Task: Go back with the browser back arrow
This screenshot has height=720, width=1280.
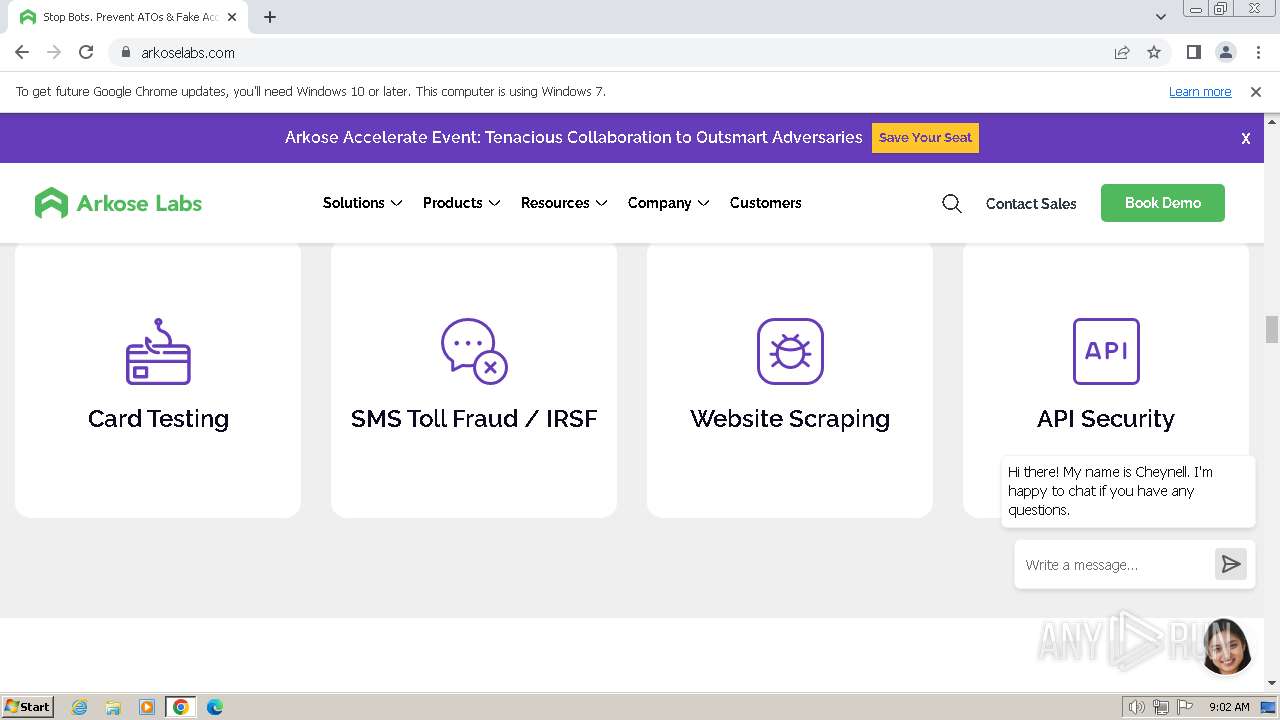Action: [22, 53]
